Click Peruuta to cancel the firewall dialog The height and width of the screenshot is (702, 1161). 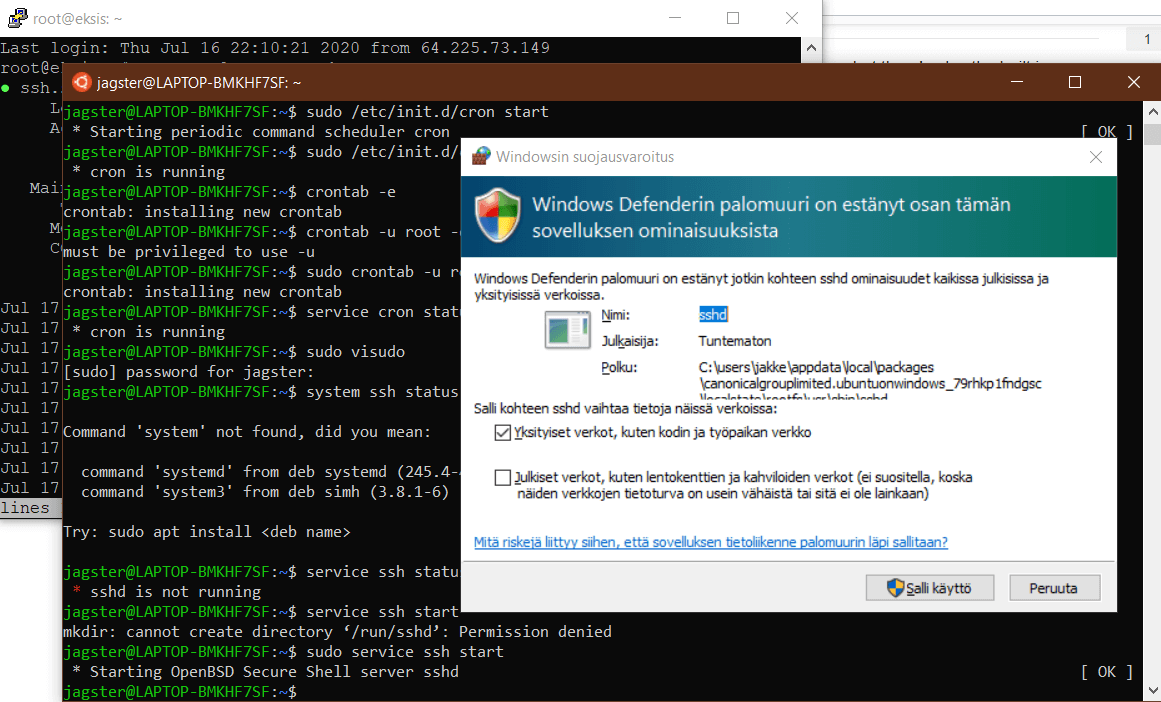[1054, 588]
